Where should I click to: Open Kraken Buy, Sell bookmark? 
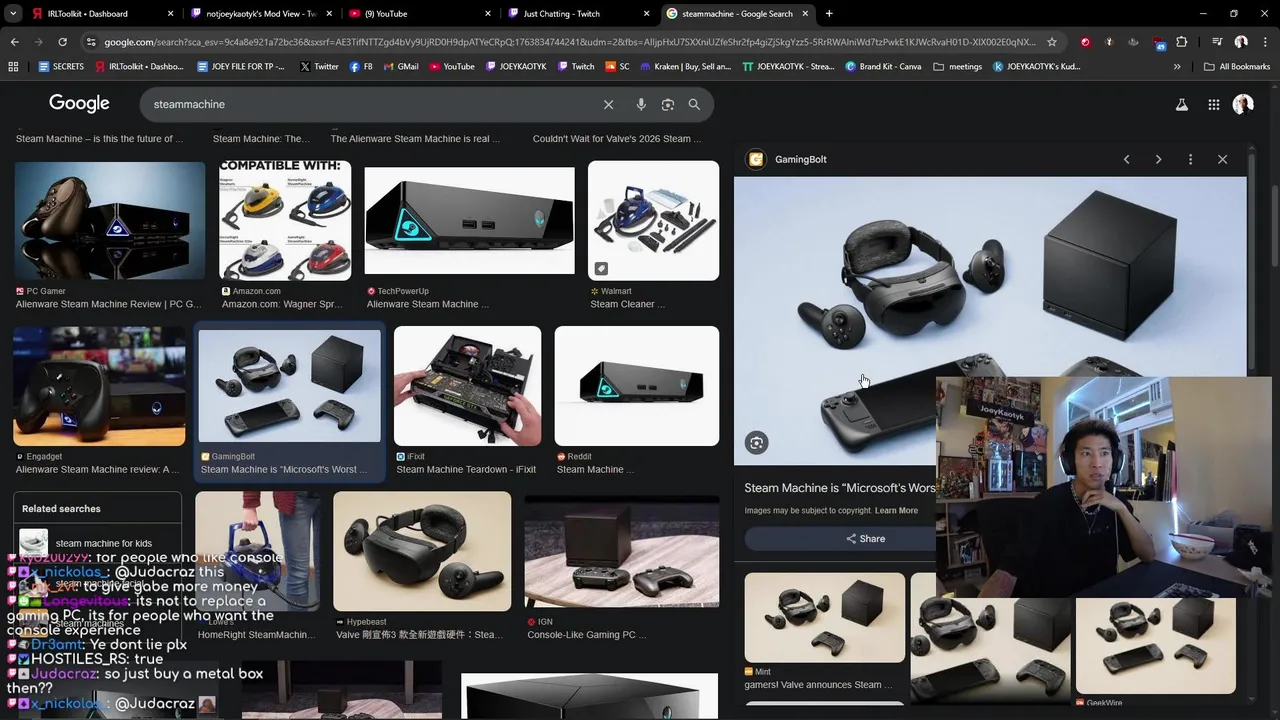click(x=685, y=66)
